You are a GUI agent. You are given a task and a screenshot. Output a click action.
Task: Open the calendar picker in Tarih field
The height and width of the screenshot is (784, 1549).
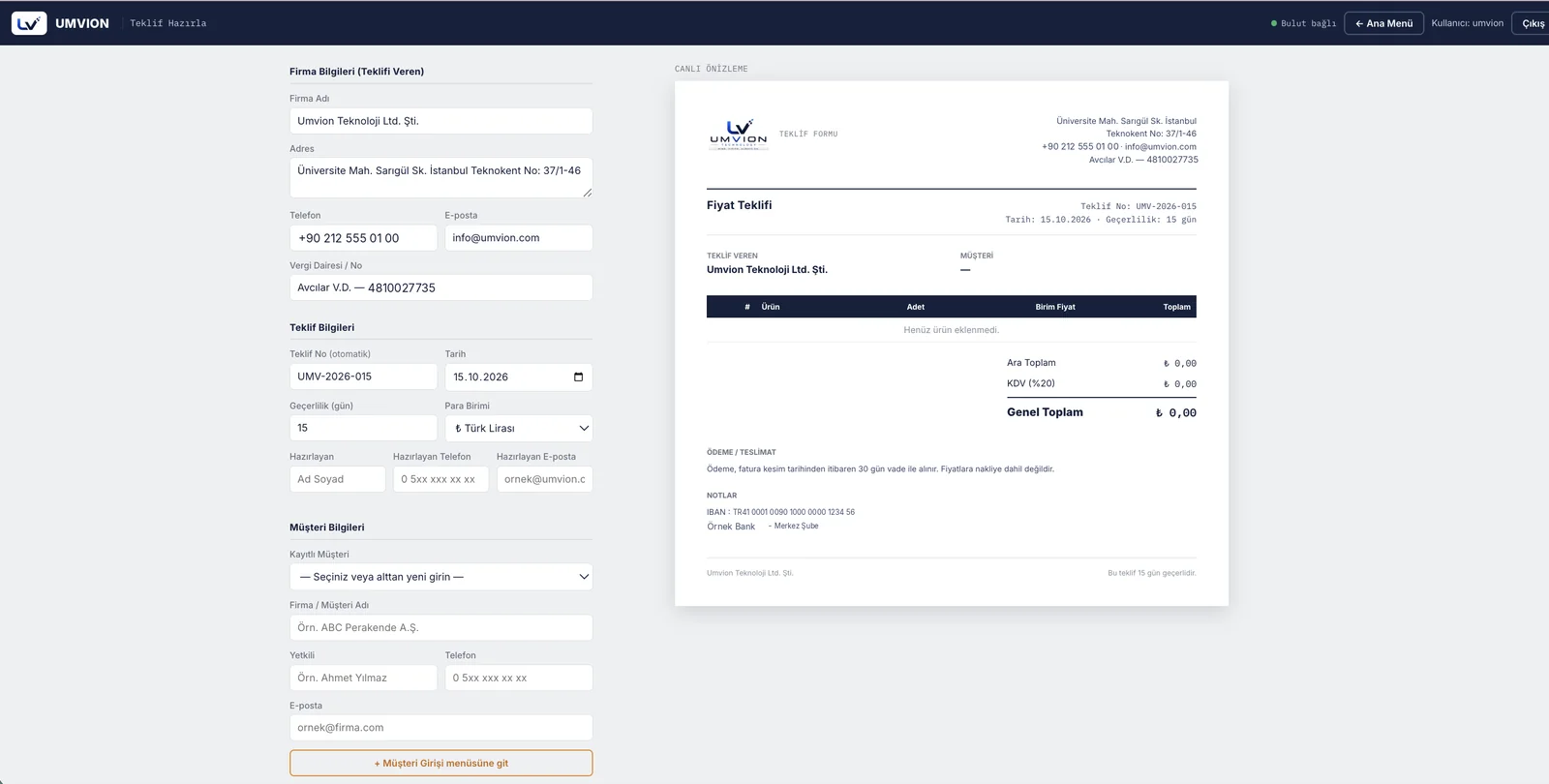coord(578,377)
